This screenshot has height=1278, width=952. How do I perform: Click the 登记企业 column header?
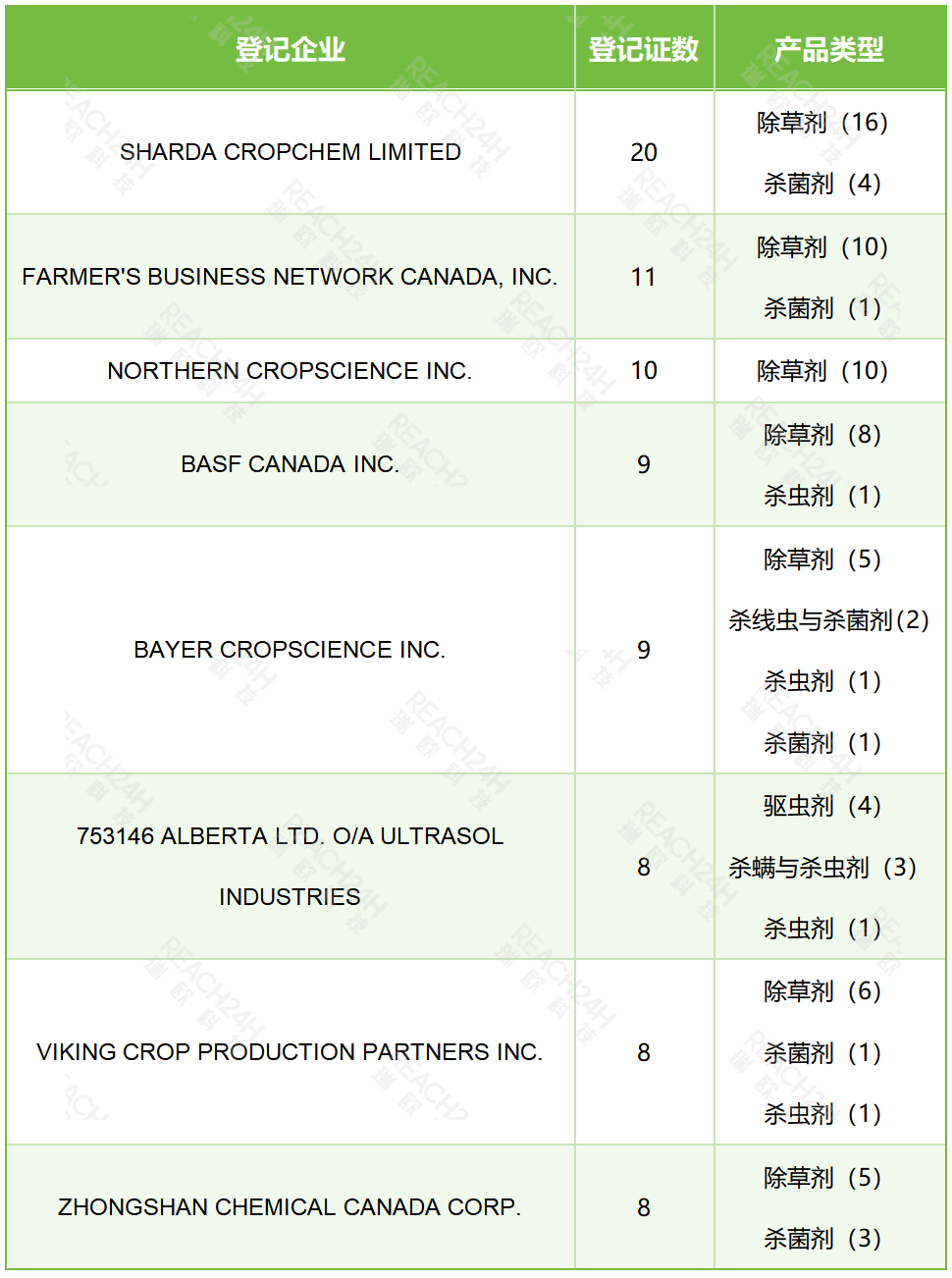(x=290, y=49)
